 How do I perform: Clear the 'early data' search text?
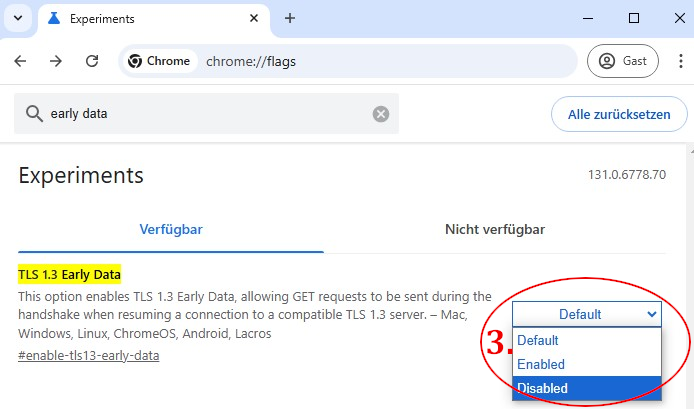(x=381, y=114)
